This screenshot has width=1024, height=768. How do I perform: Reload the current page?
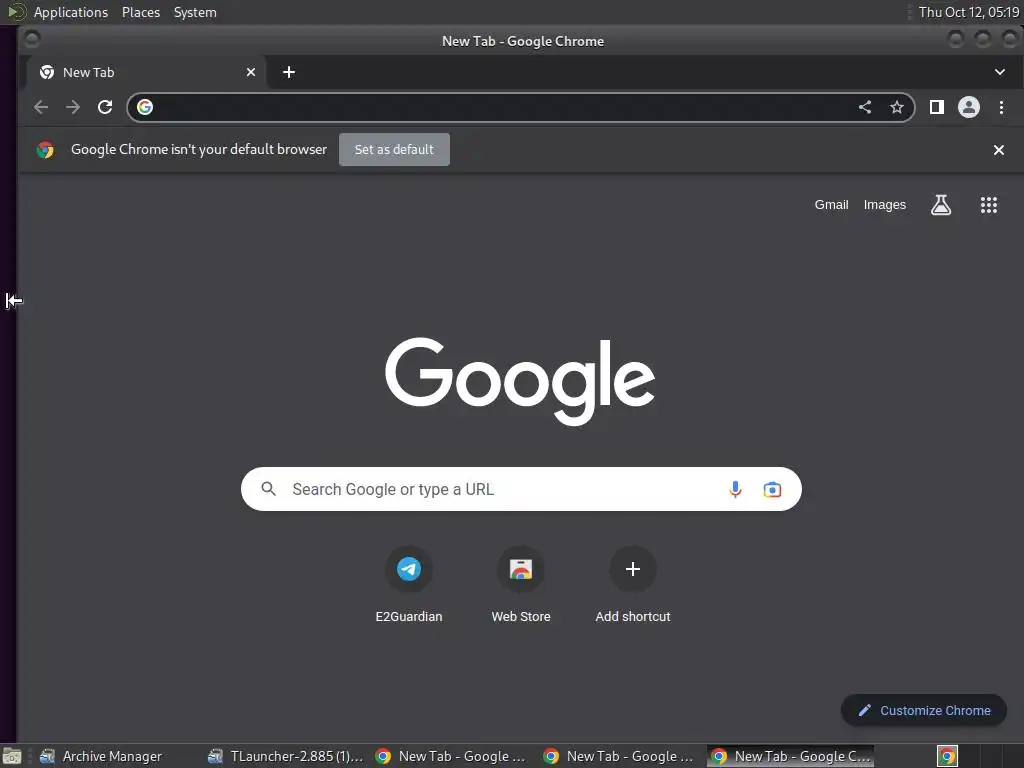point(104,107)
